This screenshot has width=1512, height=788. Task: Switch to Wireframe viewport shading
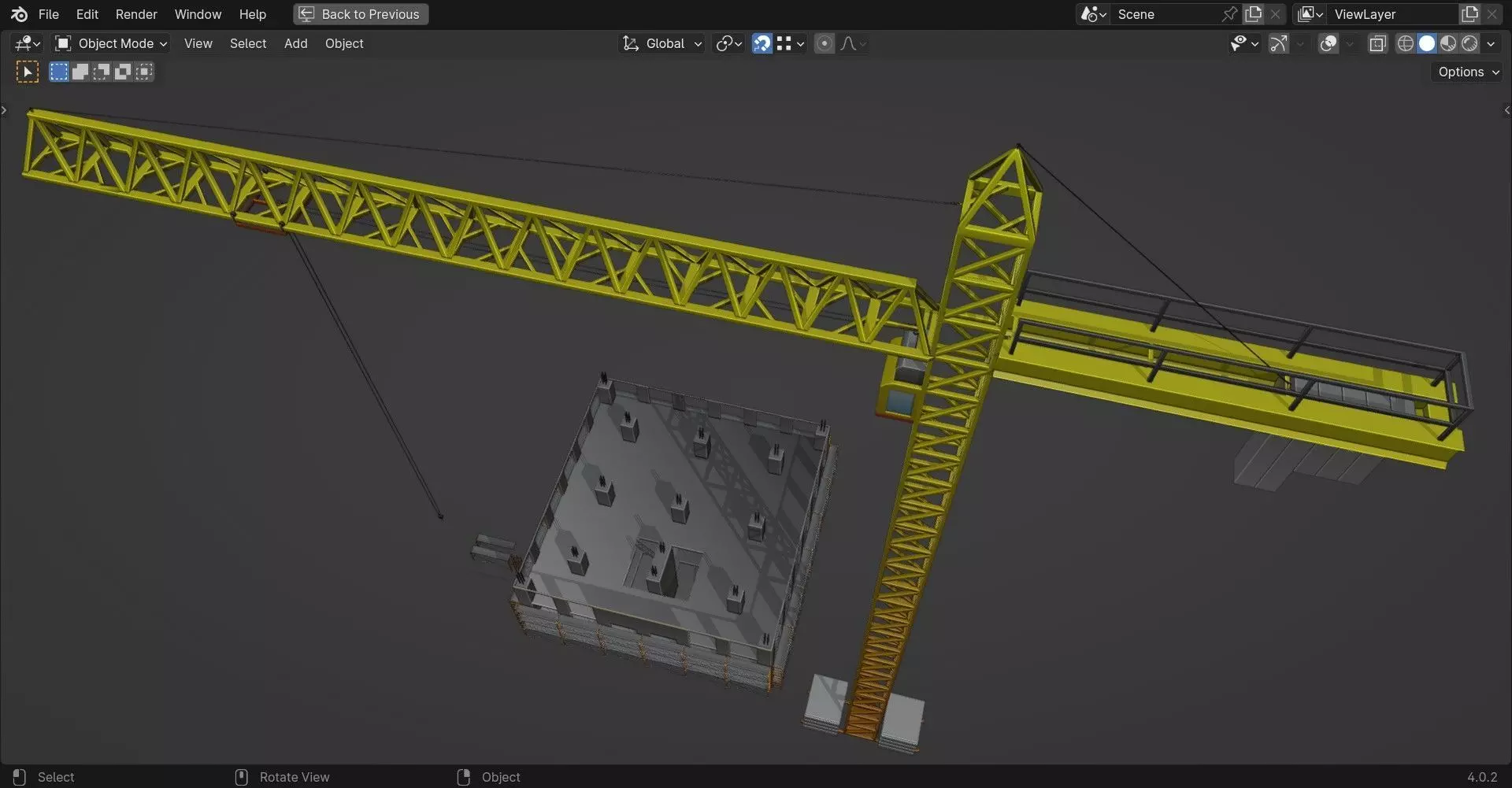[x=1406, y=43]
